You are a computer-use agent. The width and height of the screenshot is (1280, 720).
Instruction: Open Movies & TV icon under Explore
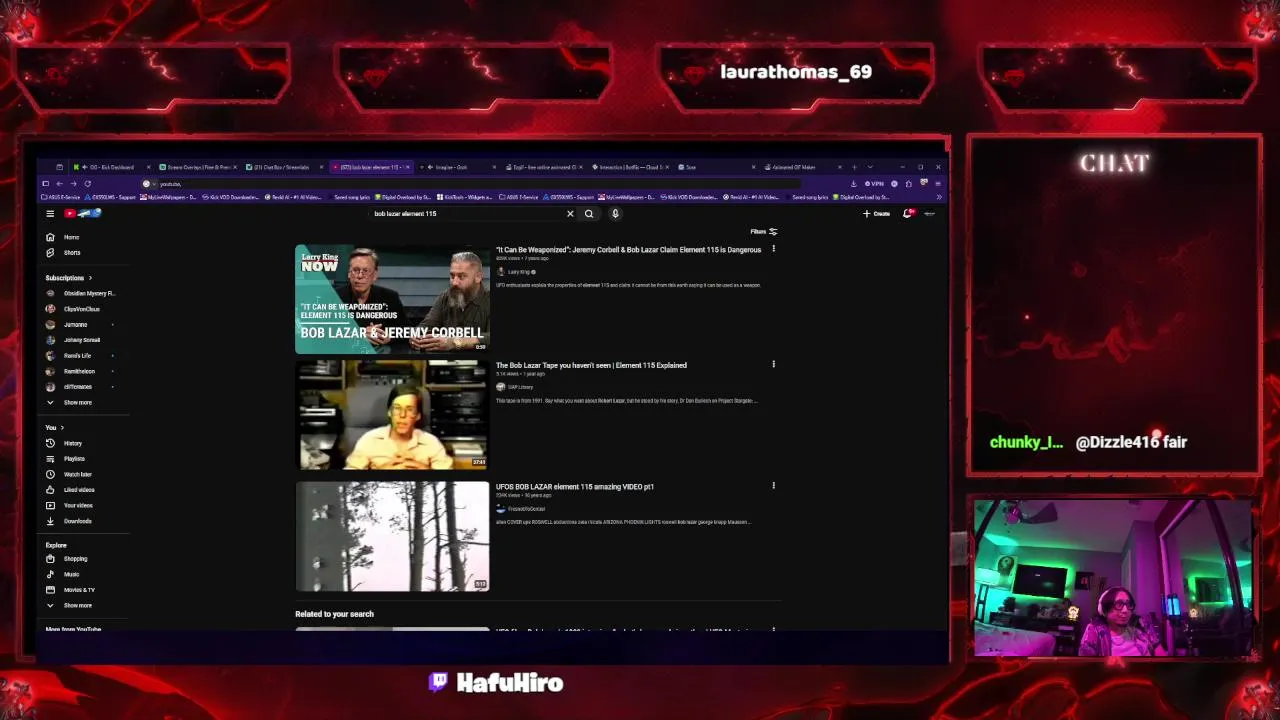point(50,589)
